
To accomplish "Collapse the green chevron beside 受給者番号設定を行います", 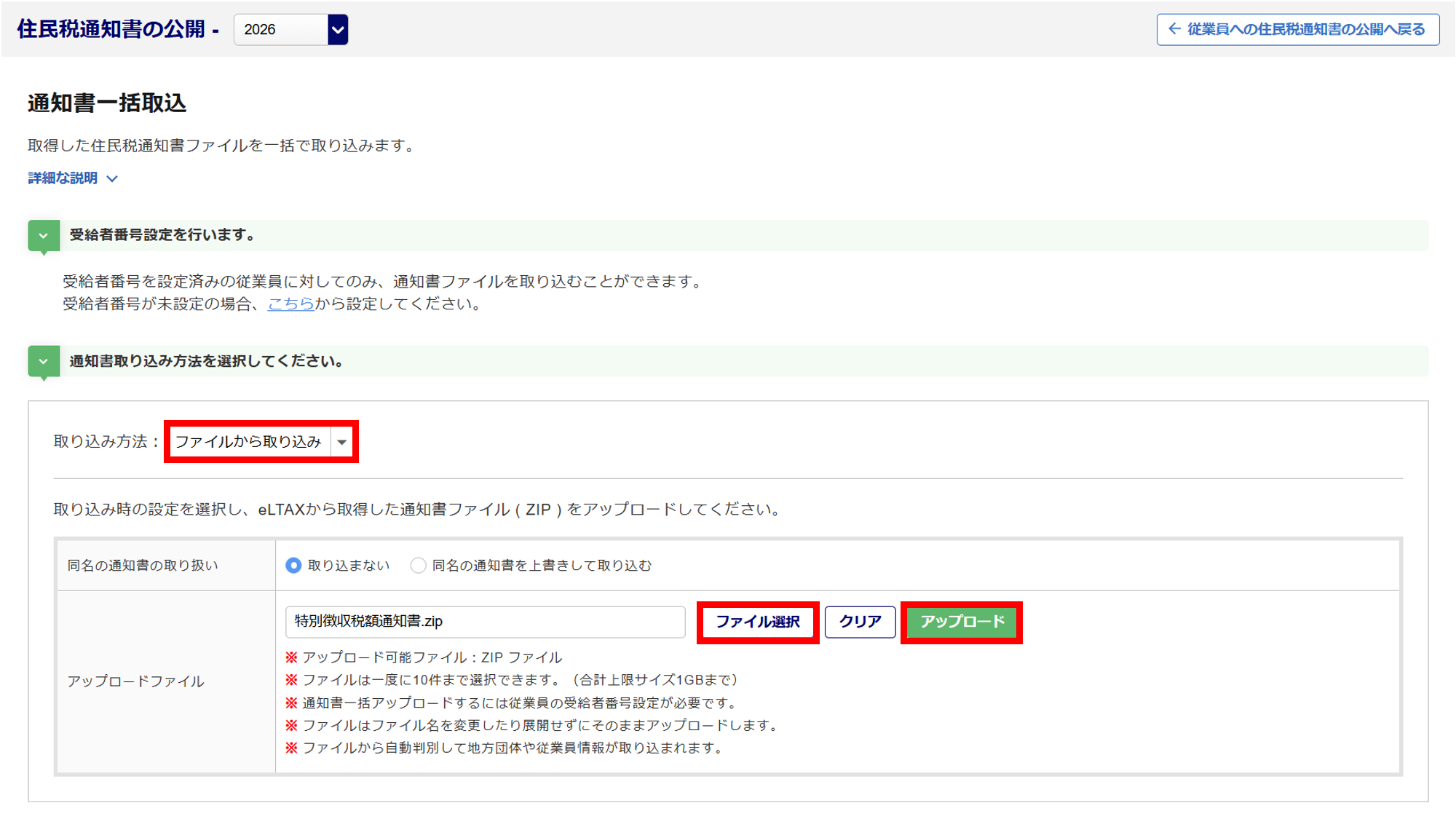I will [x=44, y=236].
